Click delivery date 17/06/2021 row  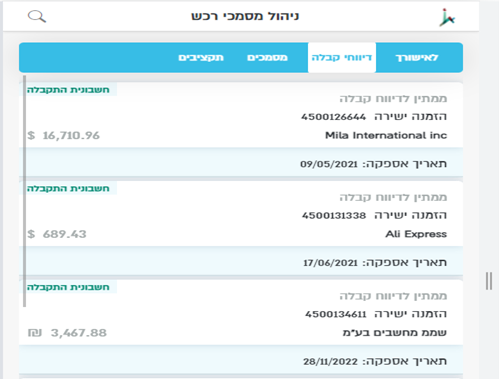pyautogui.click(x=241, y=261)
